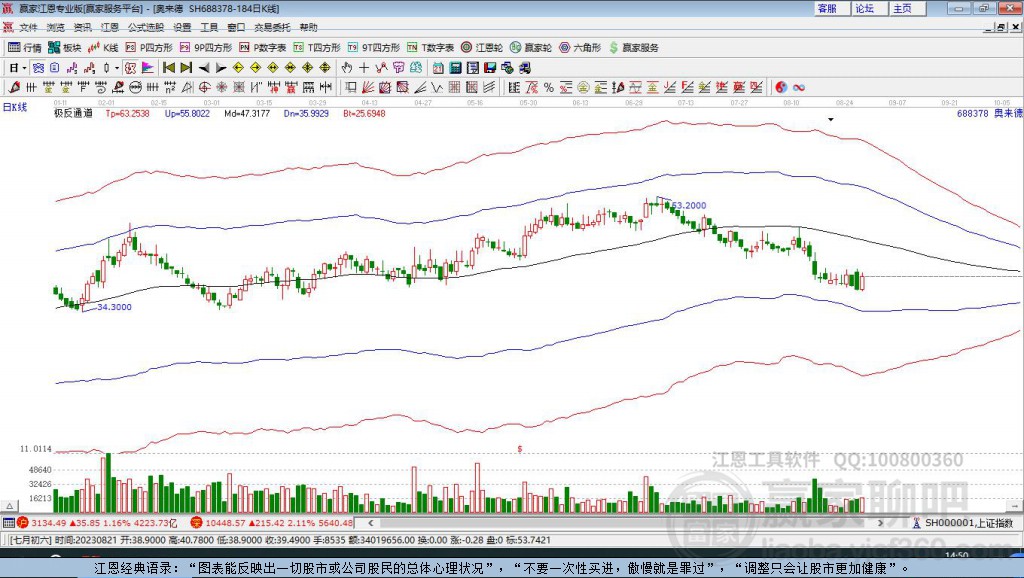
Task: Open the 六角形 hexagon tool
Action: point(580,47)
